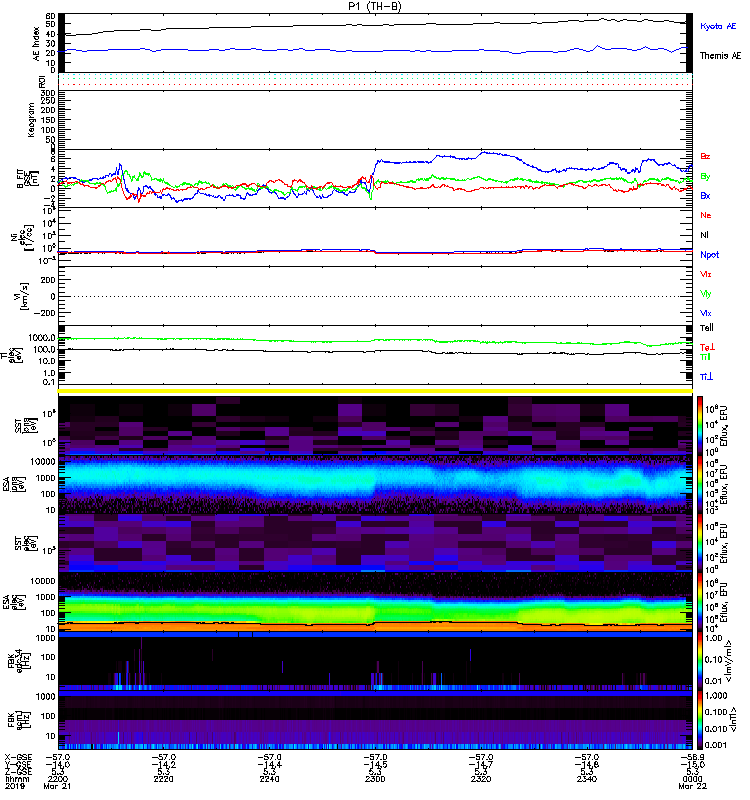The height and width of the screenshot is (800, 750).
Task: Click the AE Index axis label
Action: point(36,44)
